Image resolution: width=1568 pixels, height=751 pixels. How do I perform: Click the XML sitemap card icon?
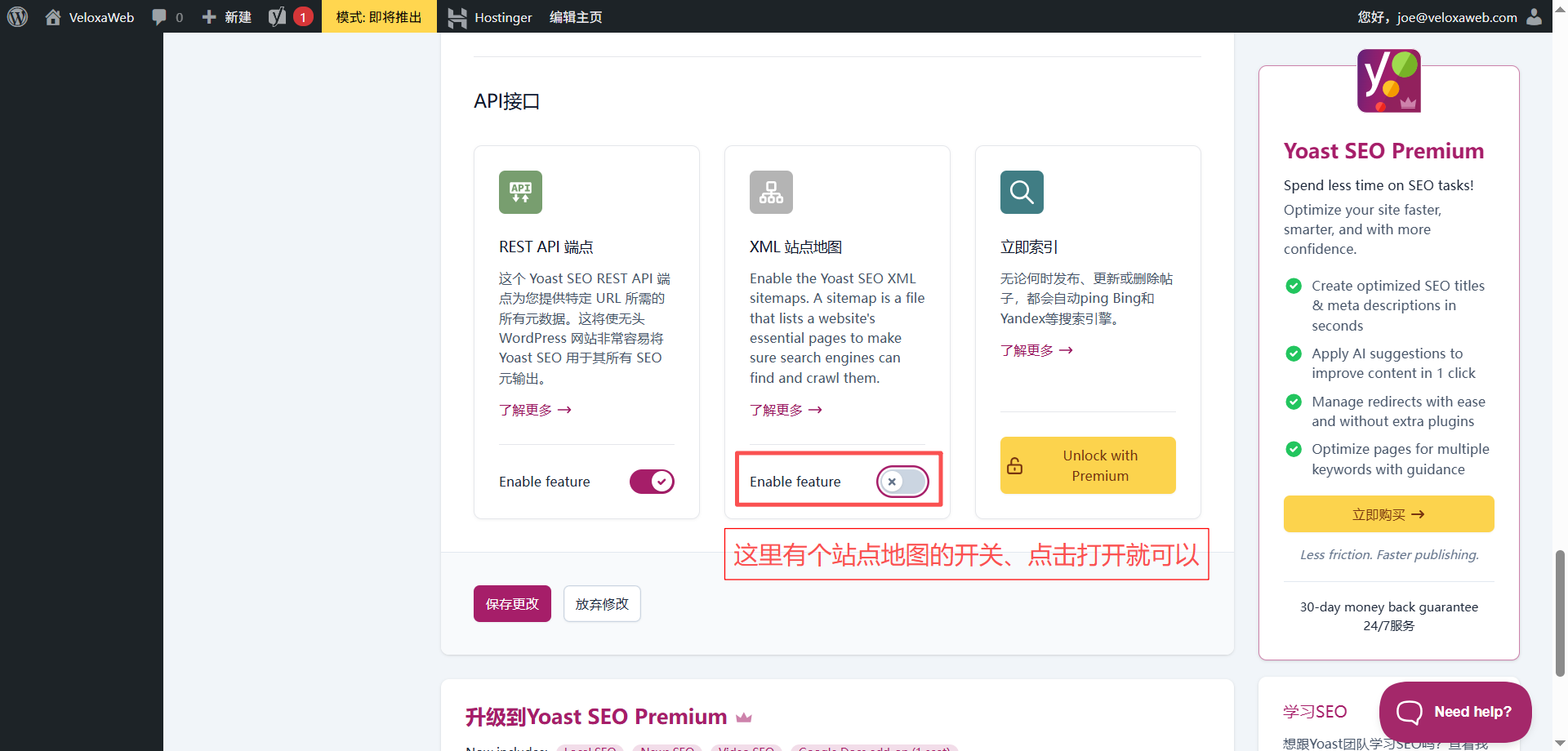[771, 192]
